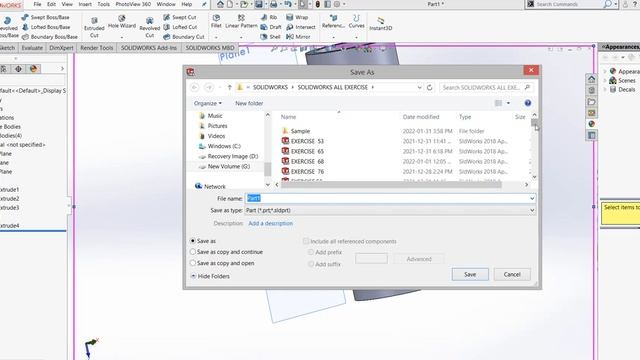Screen dimensions: 640x360
Task: Open the Organize dropdown menu
Action: point(208,103)
